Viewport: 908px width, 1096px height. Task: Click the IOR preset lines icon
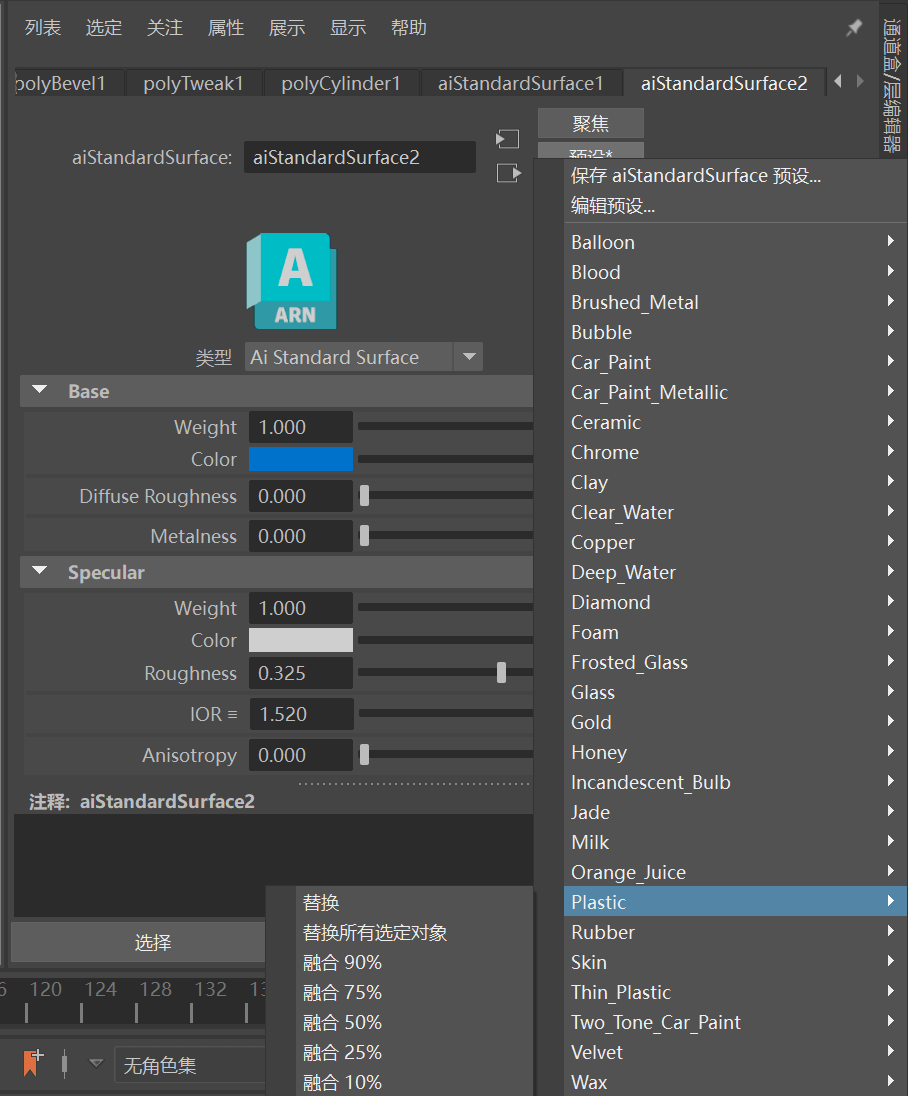click(x=232, y=714)
